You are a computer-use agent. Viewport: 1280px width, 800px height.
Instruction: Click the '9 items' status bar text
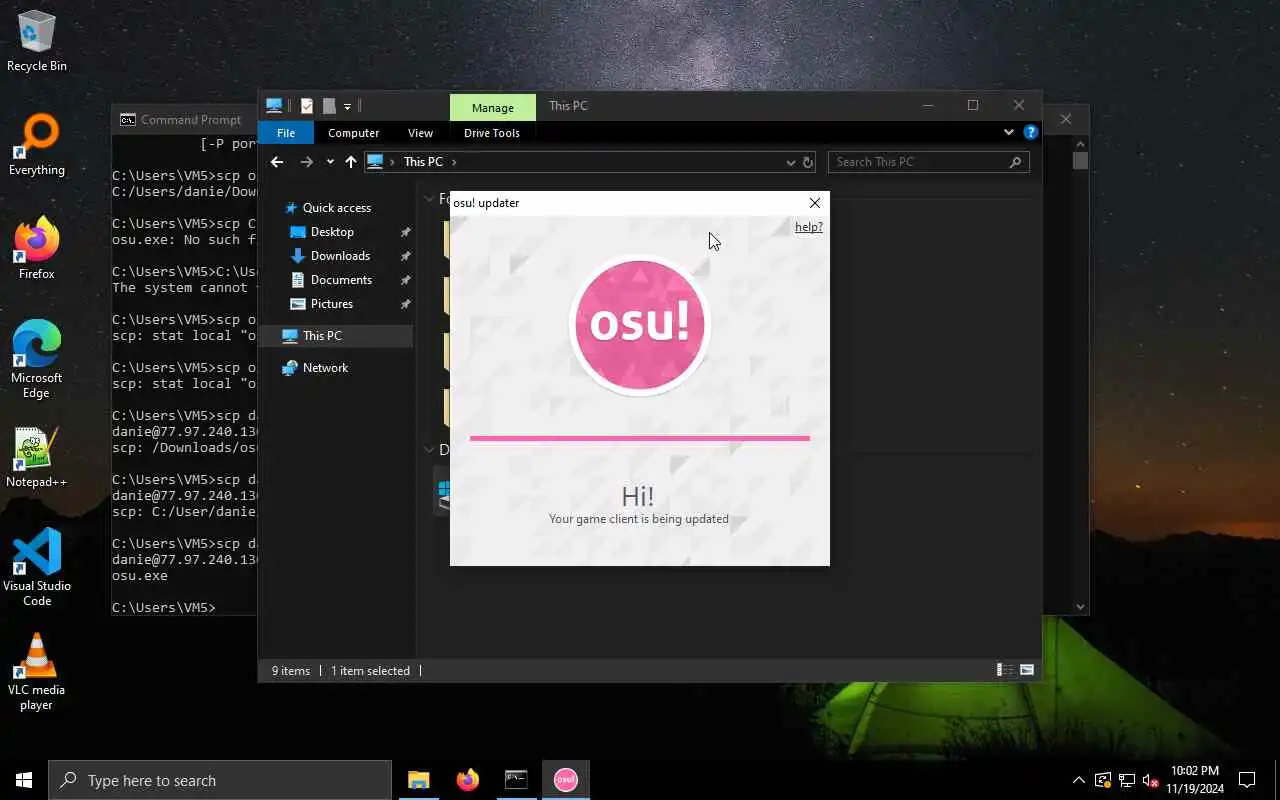coord(291,671)
